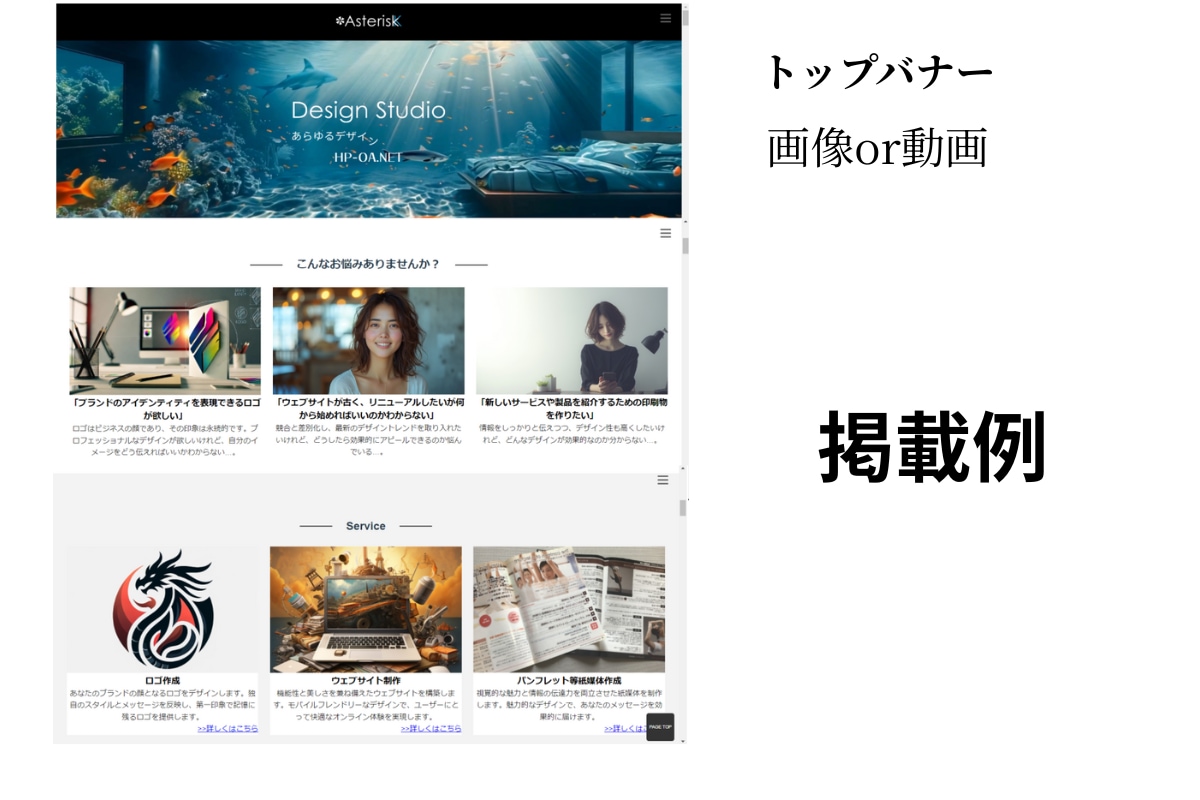The height and width of the screenshot is (800, 1200).
Task: Open hamburger menu above Service heading
Action: click(662, 480)
